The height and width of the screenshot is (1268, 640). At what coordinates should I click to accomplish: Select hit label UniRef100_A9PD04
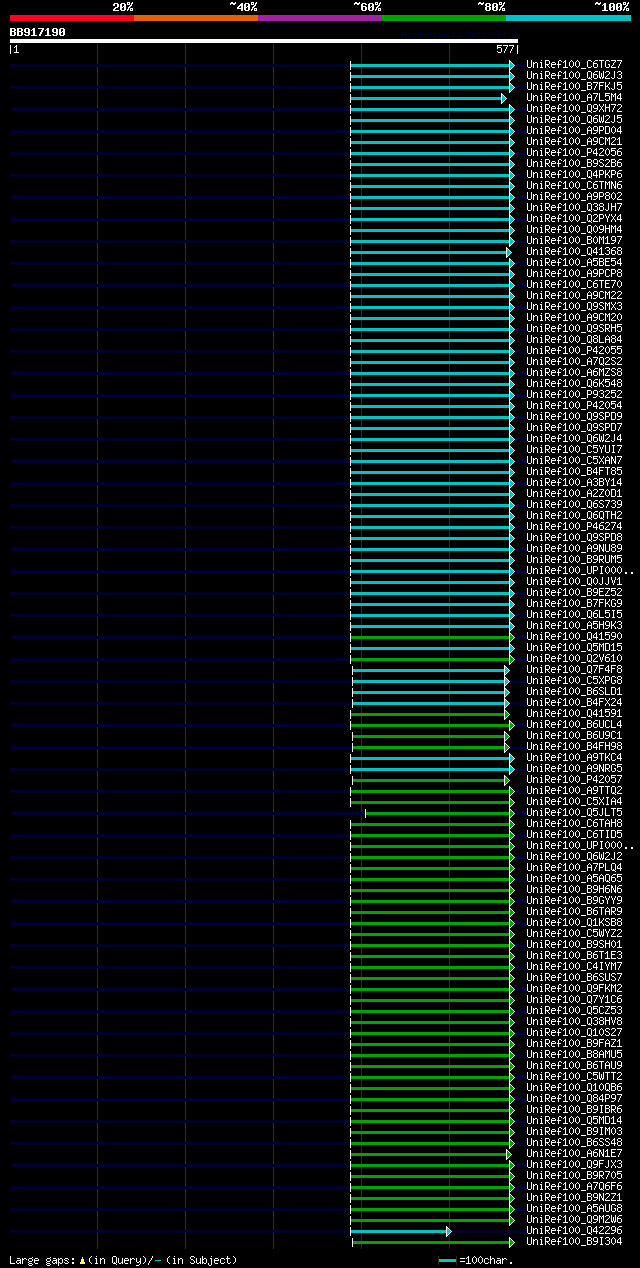coord(574,131)
